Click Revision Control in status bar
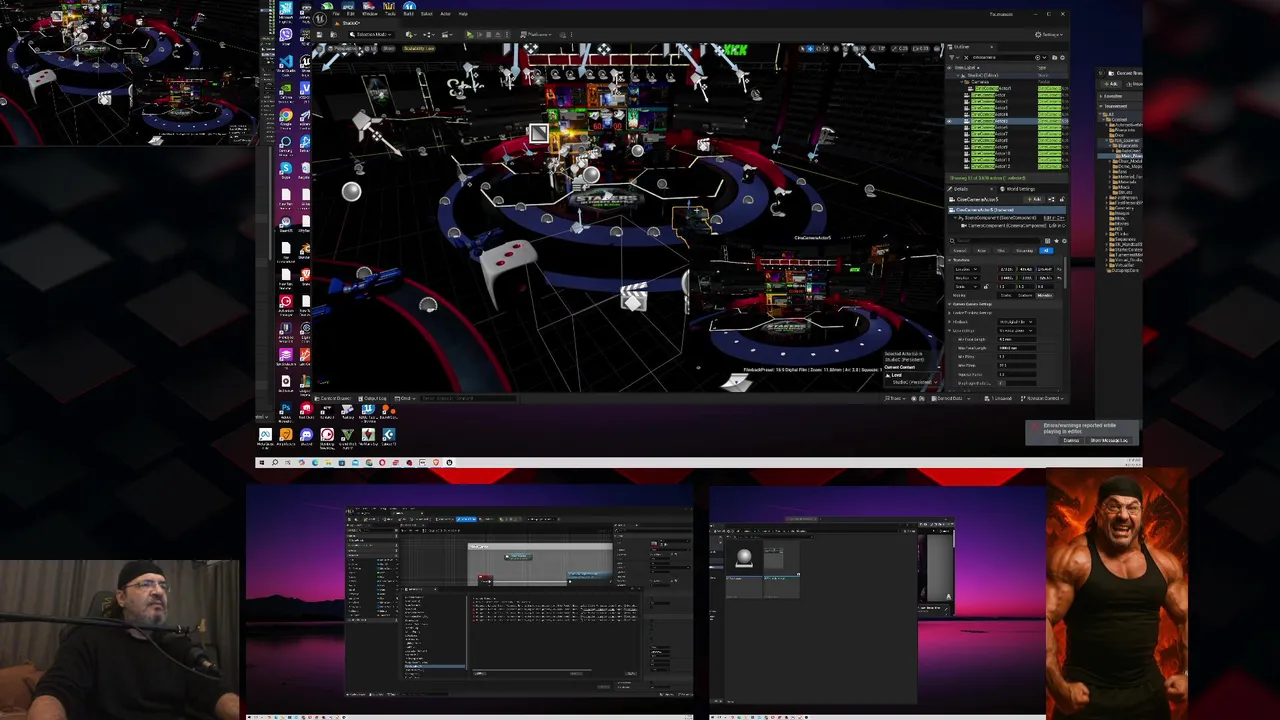Viewport: 1280px width, 720px height. pyautogui.click(x=1042, y=398)
